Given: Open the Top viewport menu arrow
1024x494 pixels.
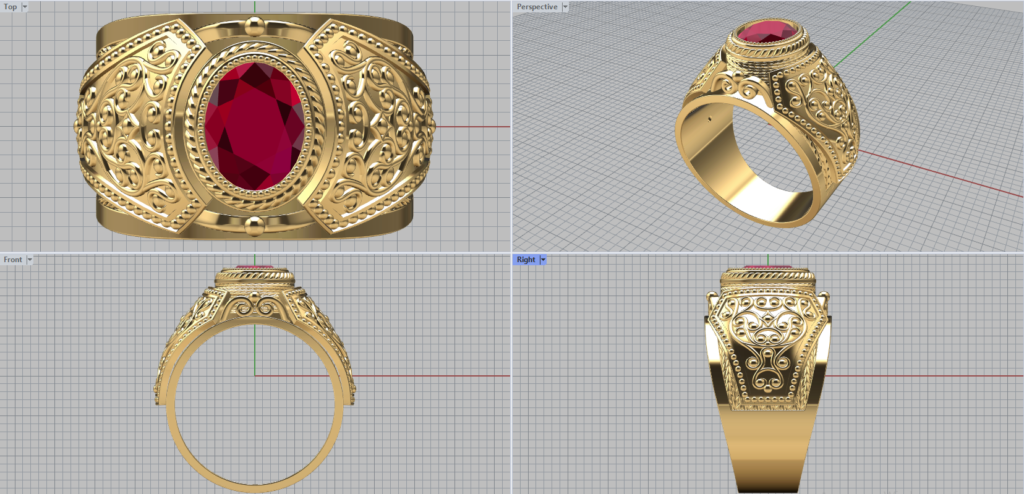Looking at the screenshot, I should [24, 6].
